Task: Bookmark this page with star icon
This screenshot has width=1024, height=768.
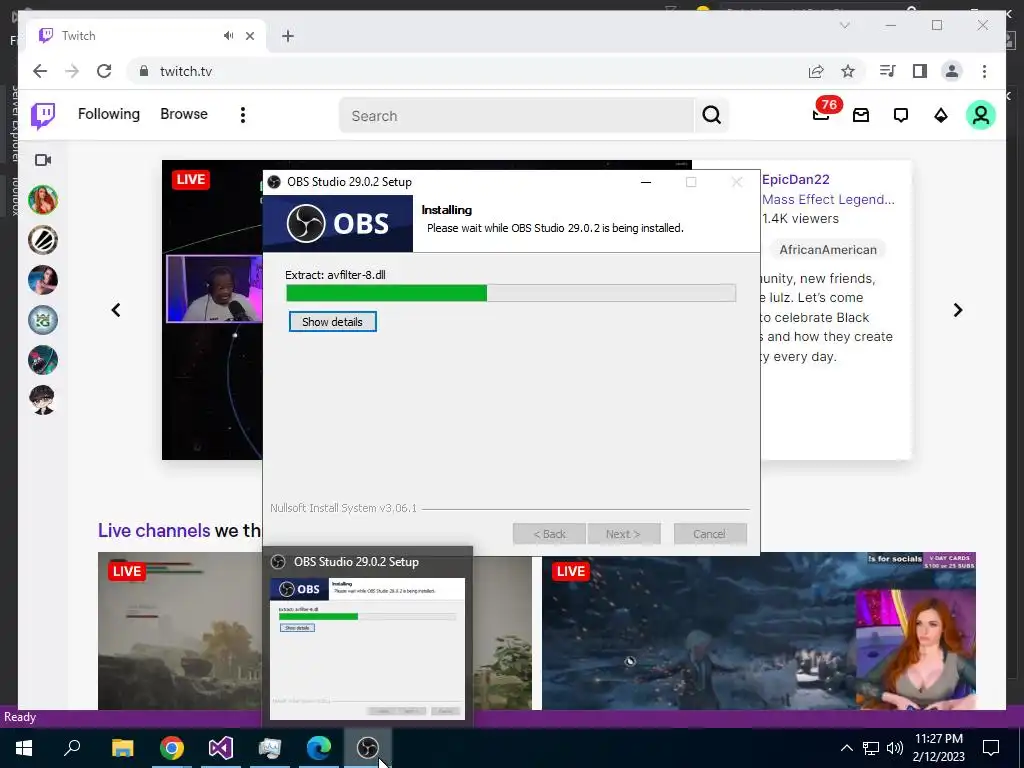Action: [848, 71]
